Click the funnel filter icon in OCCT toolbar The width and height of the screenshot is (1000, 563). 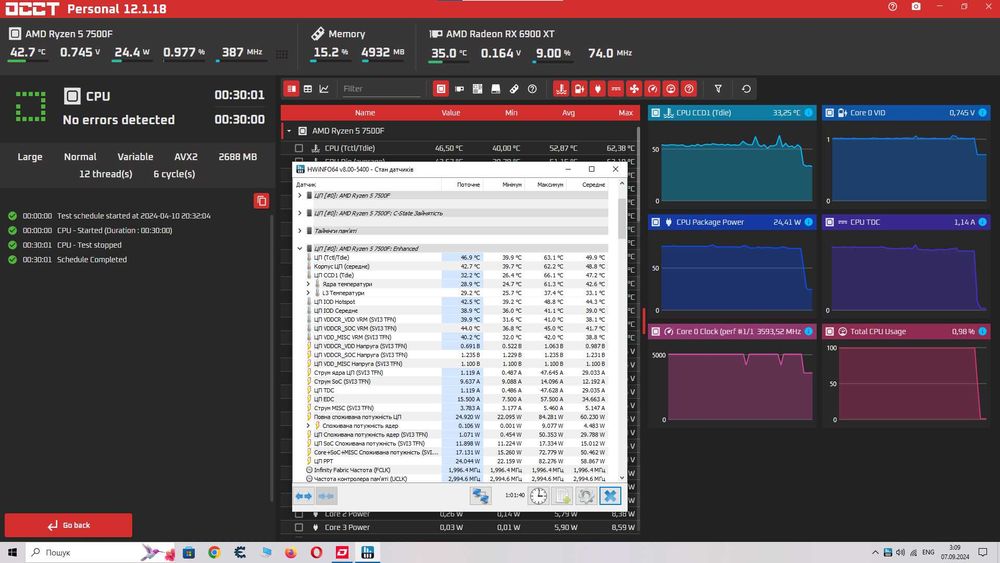coord(718,89)
